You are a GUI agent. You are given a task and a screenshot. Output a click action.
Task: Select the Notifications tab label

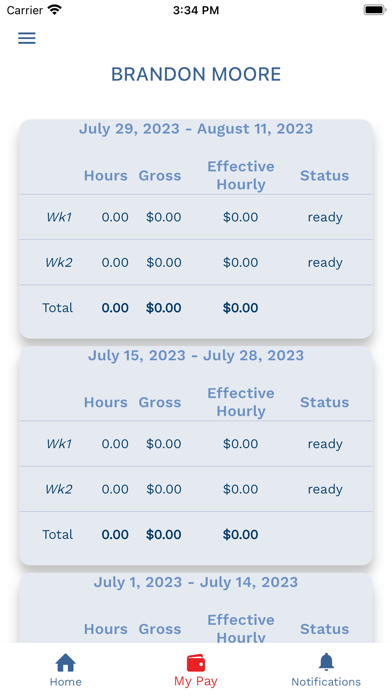[x=326, y=682]
